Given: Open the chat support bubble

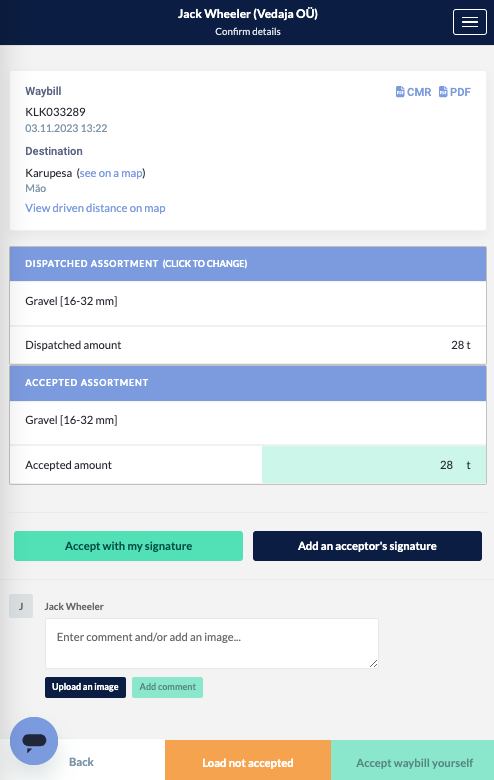Looking at the screenshot, I should click(34, 741).
